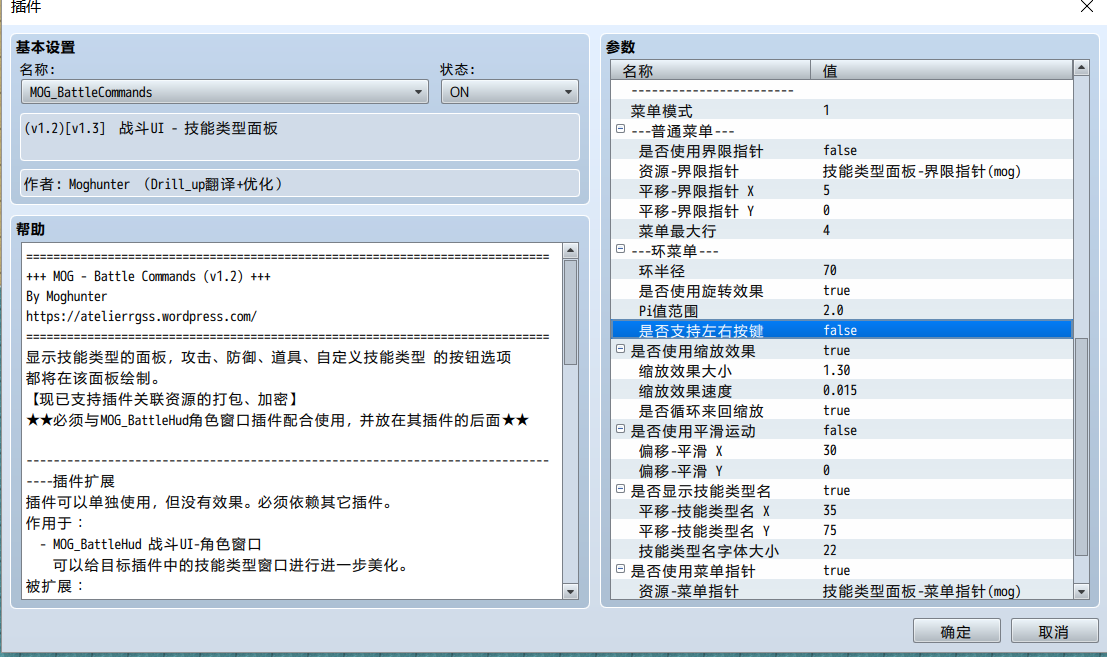
Task: Select the 技能类型名字体大小 parameter row
Action: click(x=842, y=550)
